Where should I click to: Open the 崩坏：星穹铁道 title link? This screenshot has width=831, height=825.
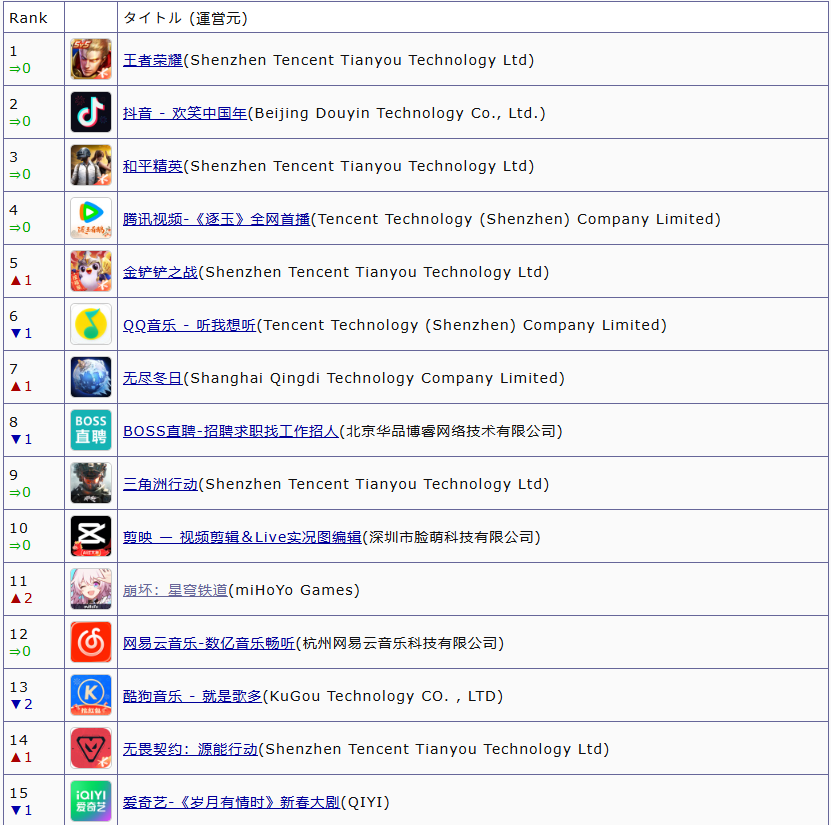click(175, 590)
